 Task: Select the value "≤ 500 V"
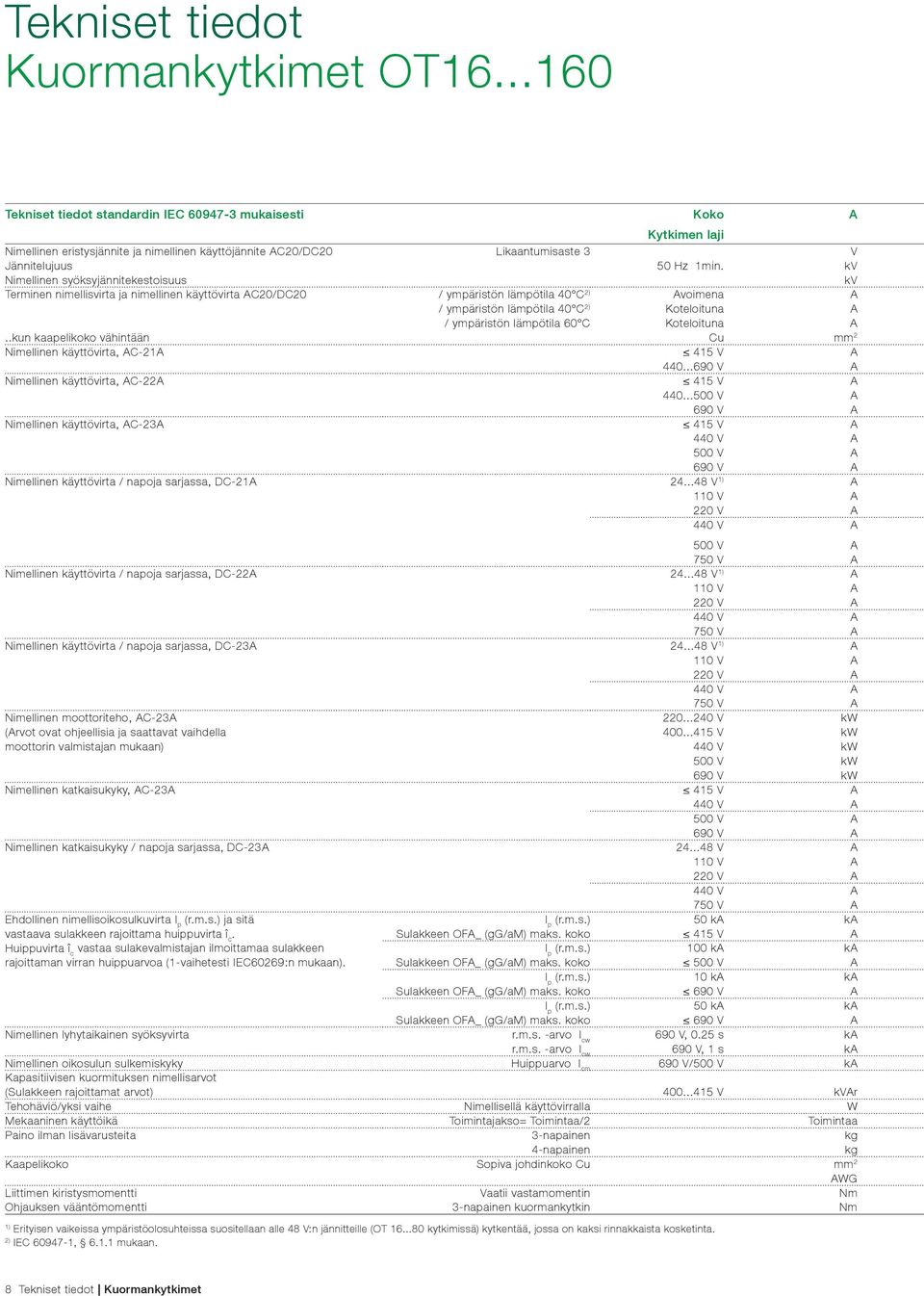[704, 964]
